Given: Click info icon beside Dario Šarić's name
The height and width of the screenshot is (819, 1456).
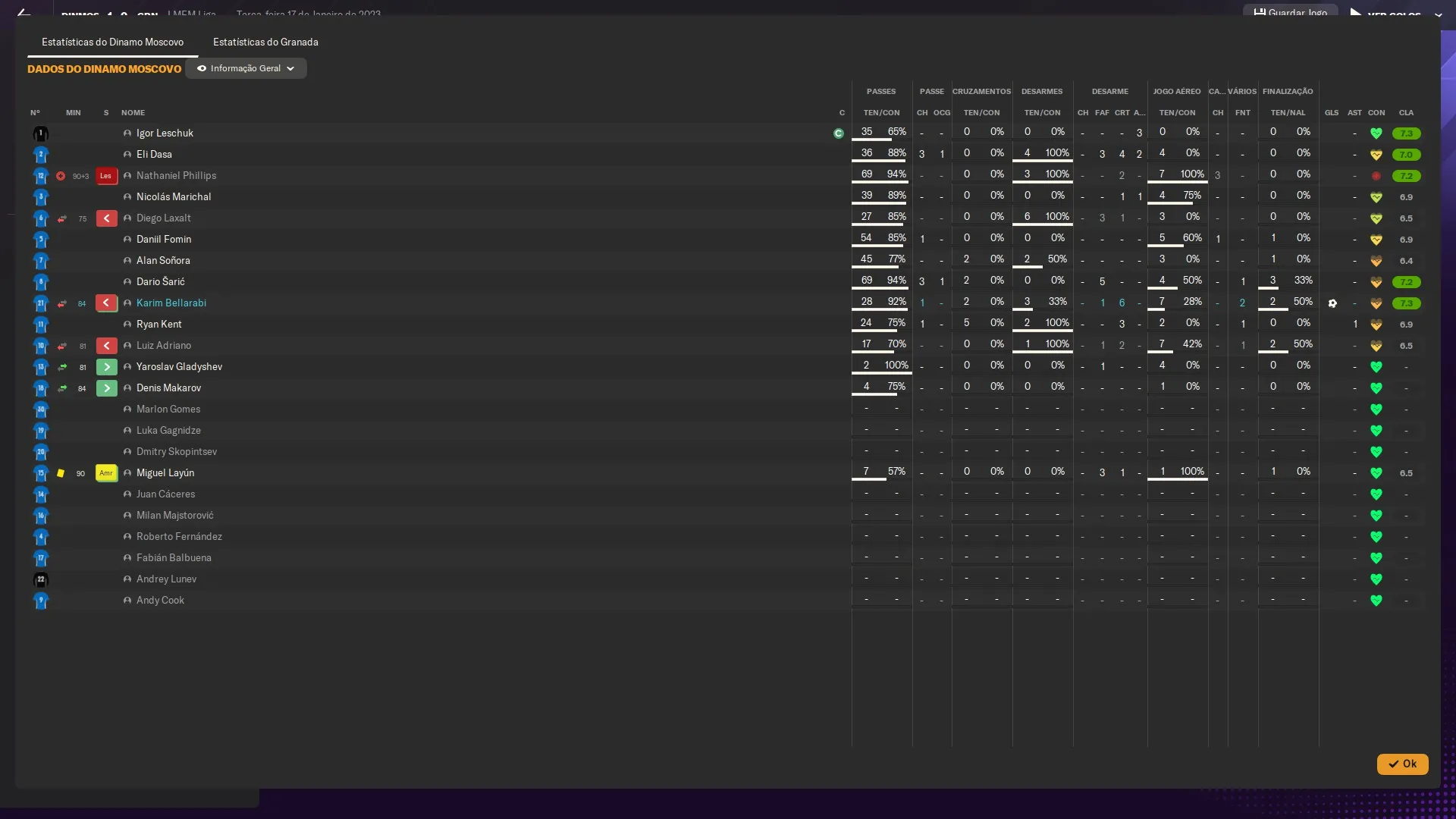Looking at the screenshot, I should [x=127, y=282].
